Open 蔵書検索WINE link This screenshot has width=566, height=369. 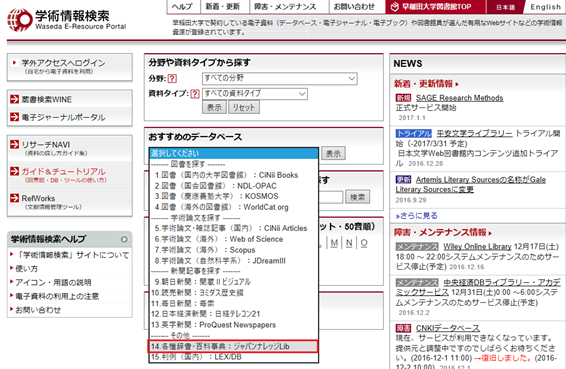(47, 99)
